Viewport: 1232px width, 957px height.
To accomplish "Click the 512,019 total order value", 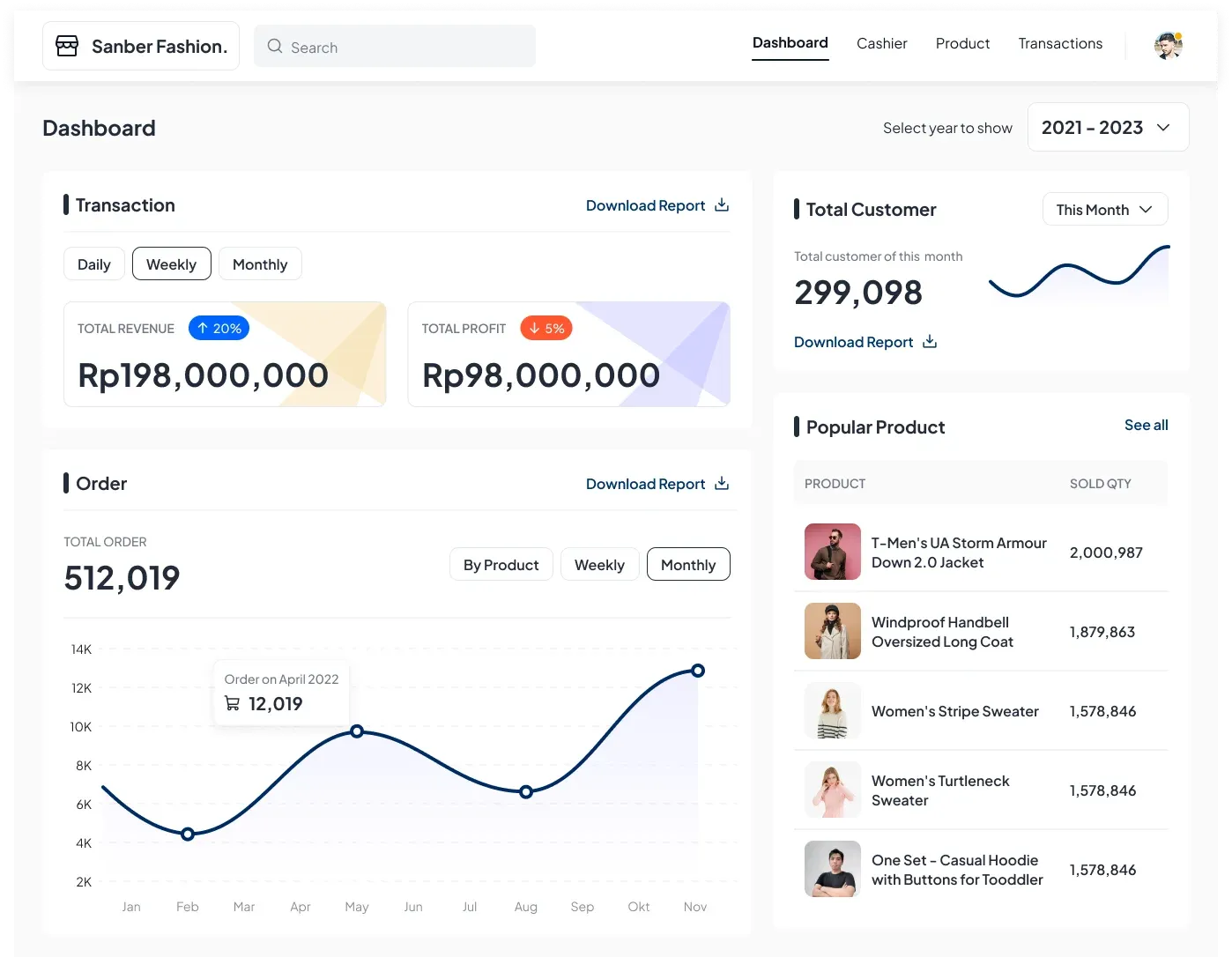I will tap(122, 578).
